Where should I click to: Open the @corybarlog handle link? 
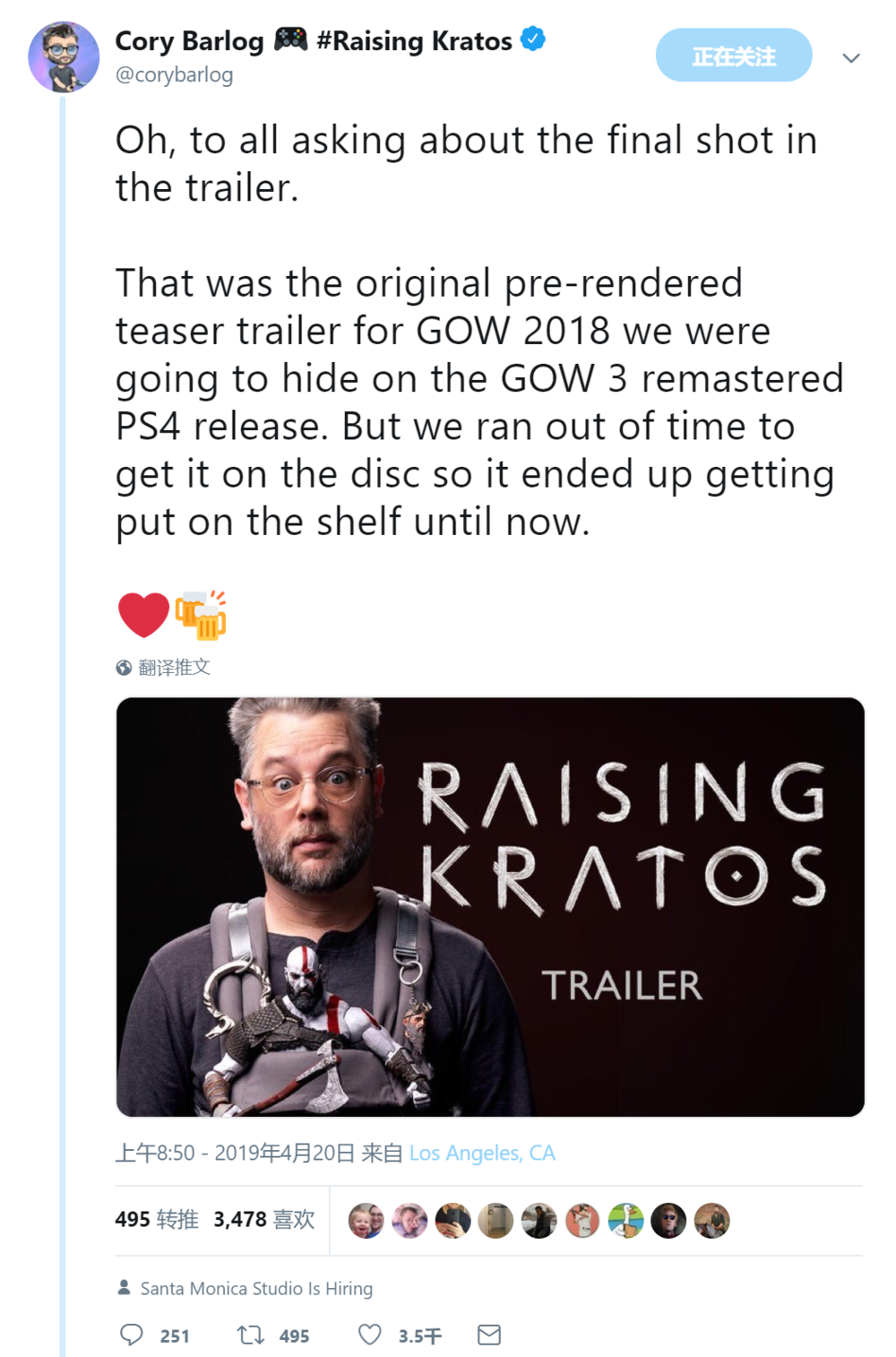[174, 75]
